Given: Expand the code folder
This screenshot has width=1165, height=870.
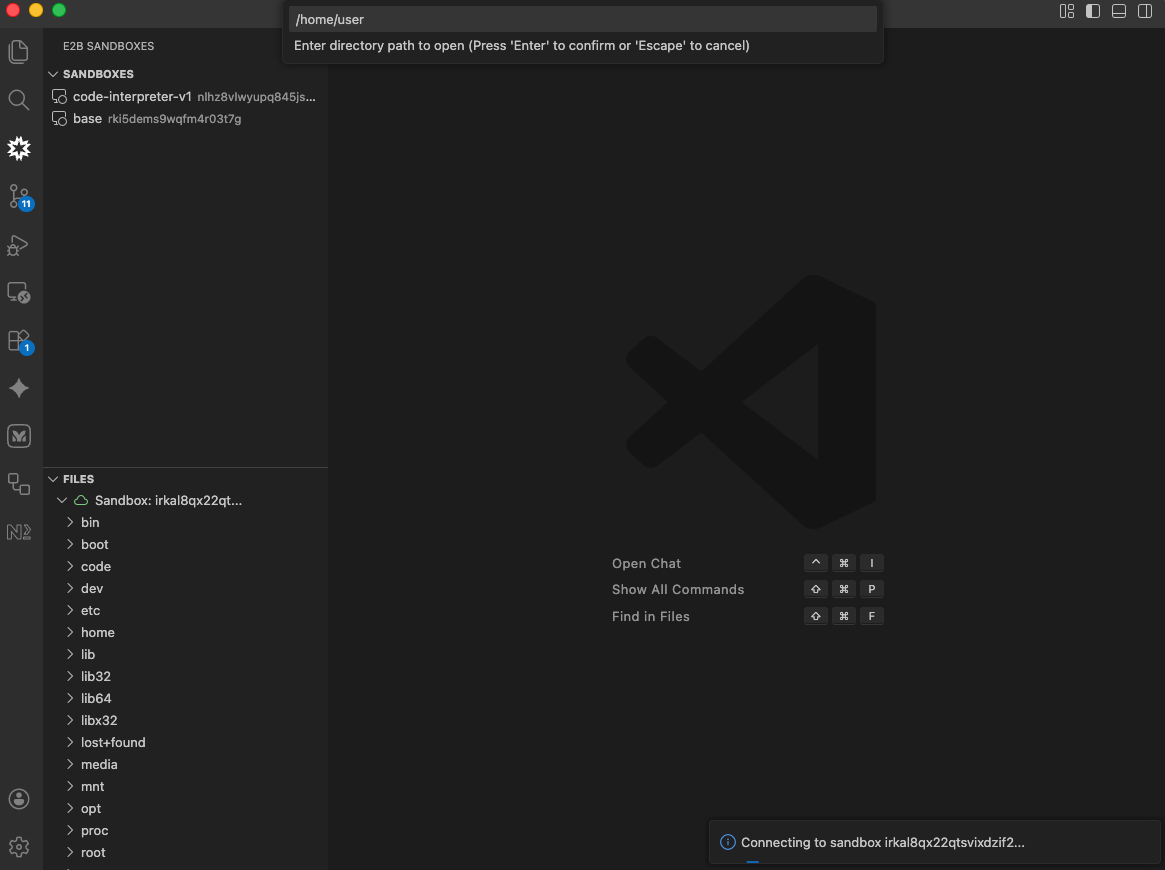Looking at the screenshot, I should (70, 566).
